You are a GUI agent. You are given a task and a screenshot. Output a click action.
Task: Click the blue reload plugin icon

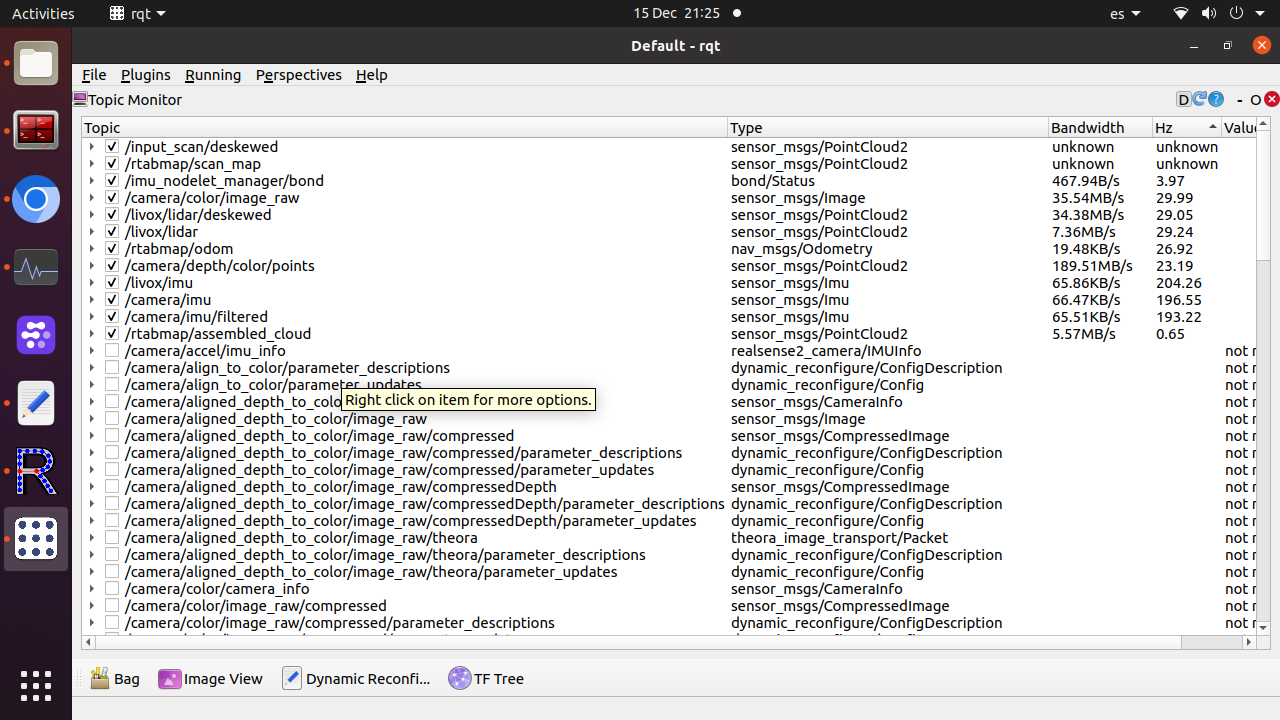point(1200,99)
